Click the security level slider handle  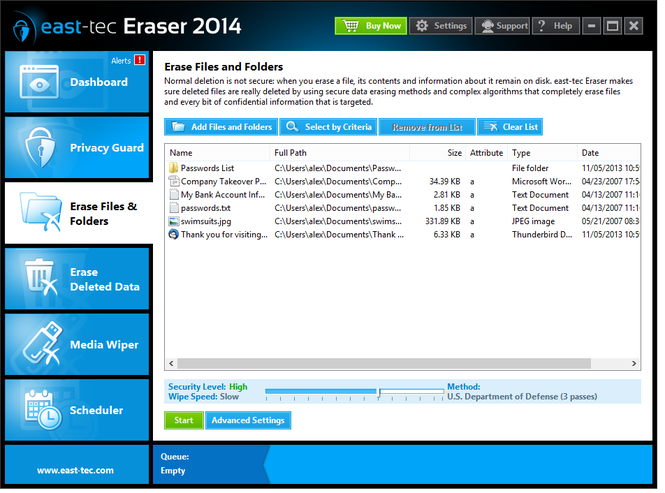[379, 392]
